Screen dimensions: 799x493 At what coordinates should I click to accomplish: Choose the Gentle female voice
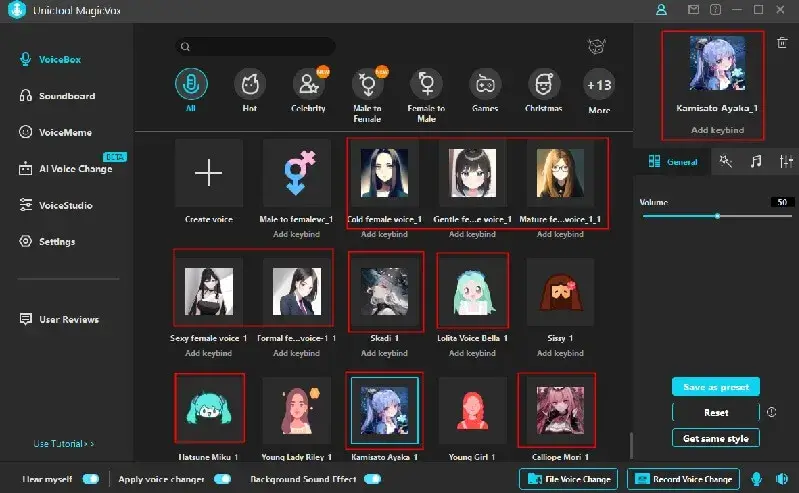472,173
